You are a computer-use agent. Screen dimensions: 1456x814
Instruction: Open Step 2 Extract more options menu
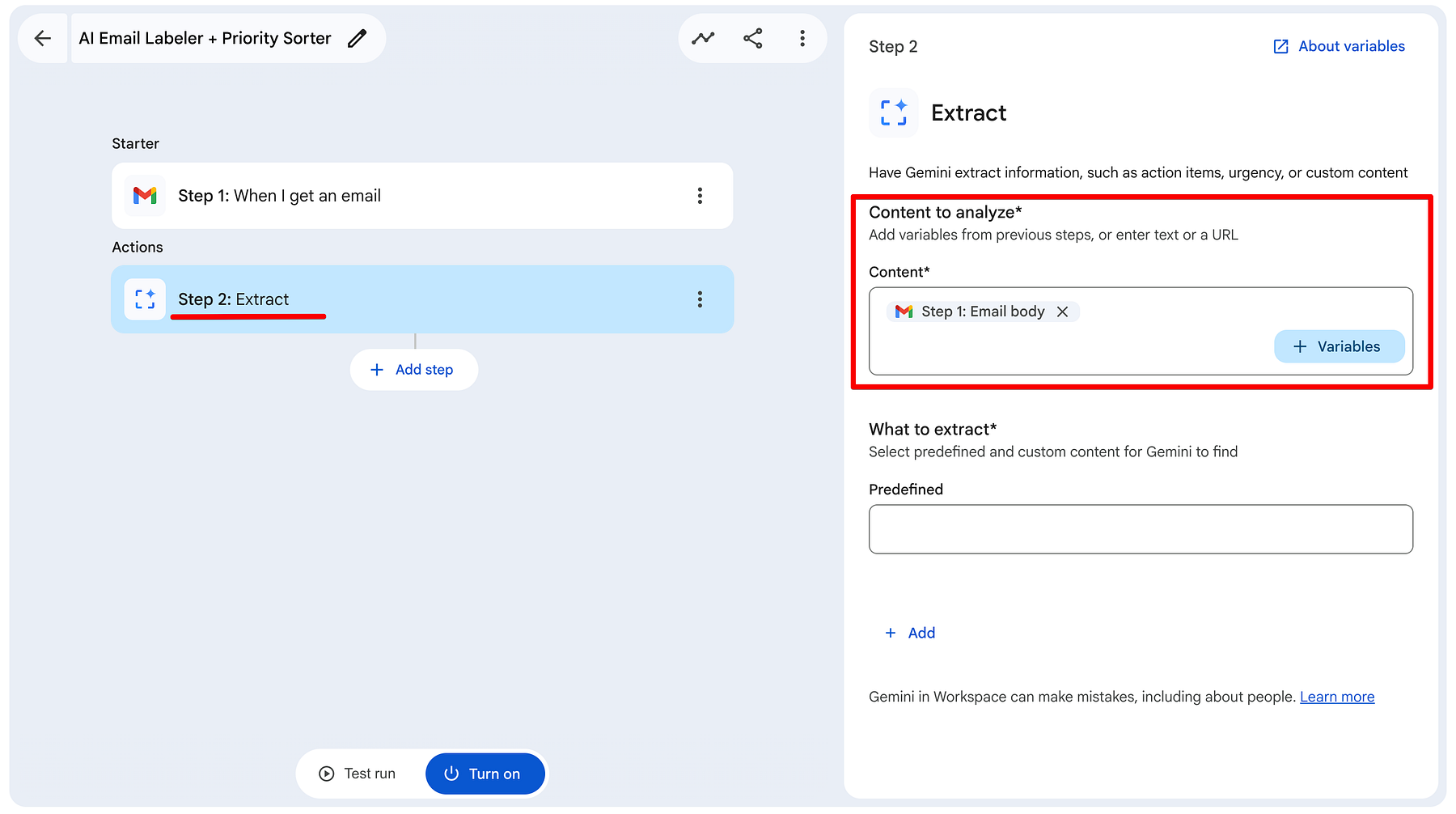click(x=700, y=299)
